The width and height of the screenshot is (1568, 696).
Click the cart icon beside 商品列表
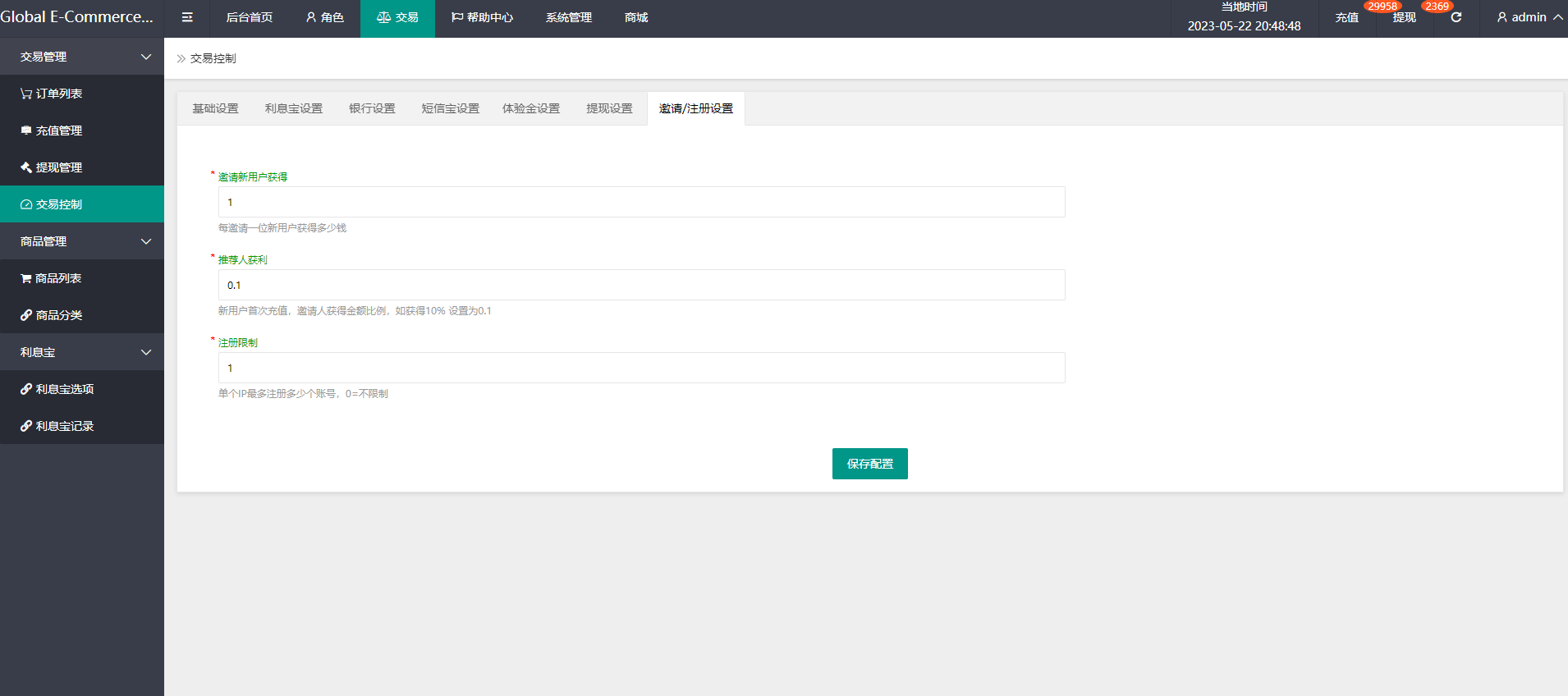26,278
